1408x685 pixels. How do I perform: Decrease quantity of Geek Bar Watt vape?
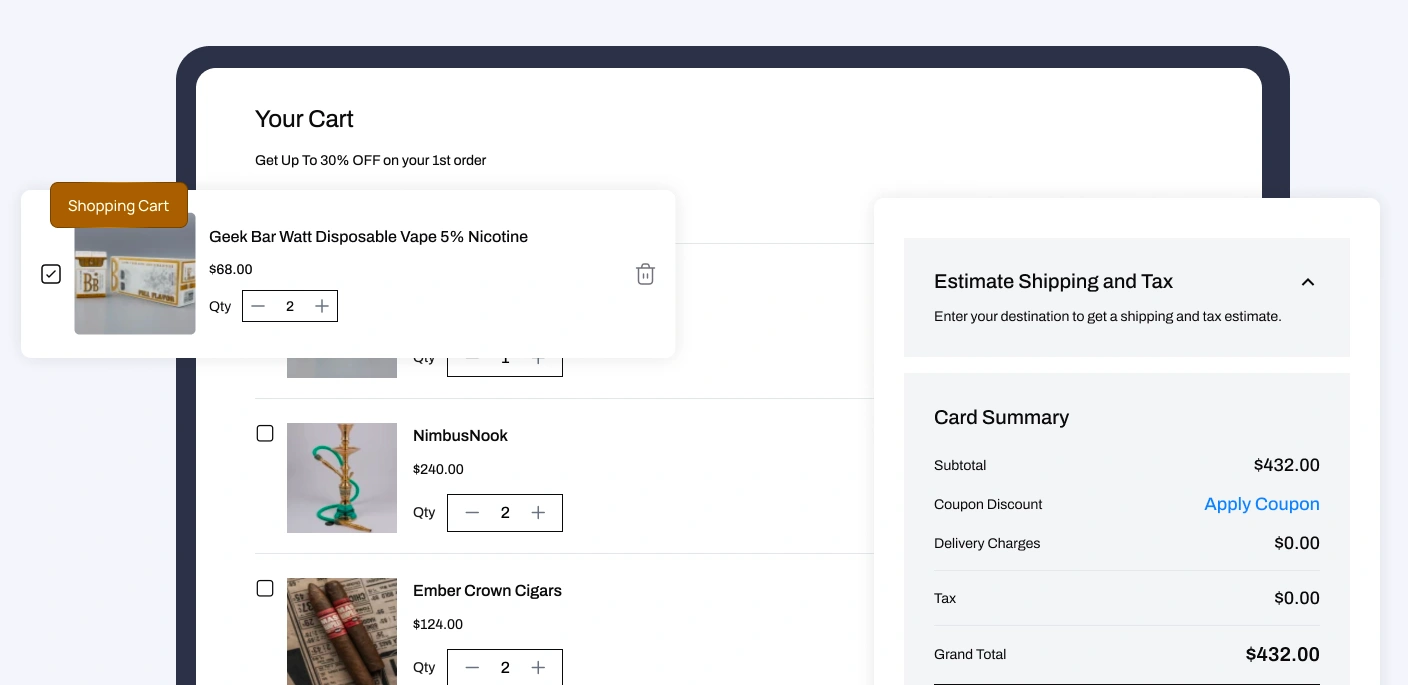[259, 306]
